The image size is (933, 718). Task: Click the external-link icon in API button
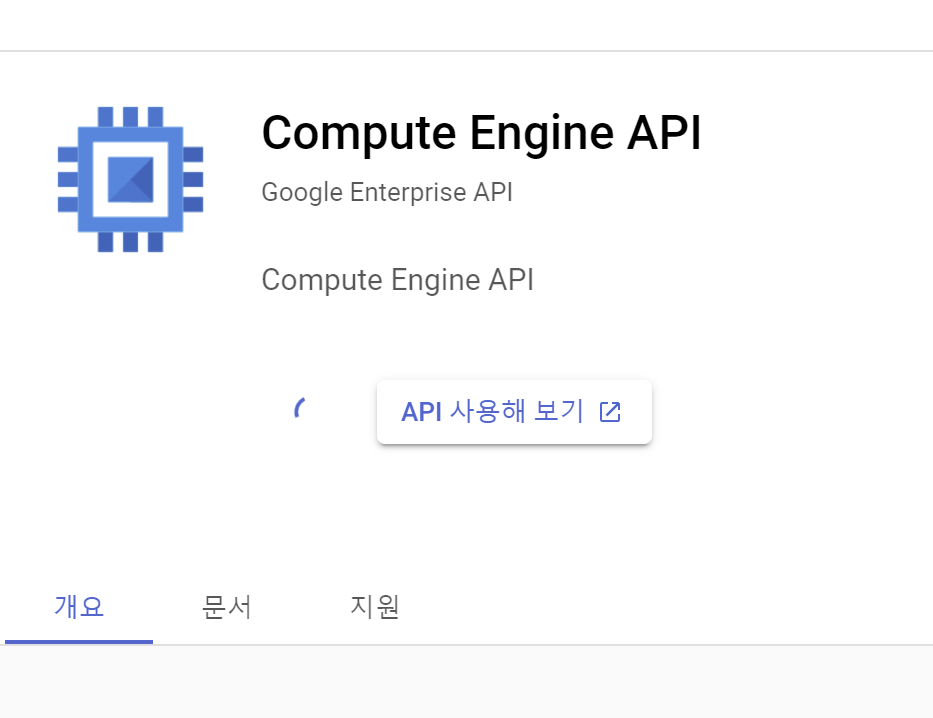click(x=610, y=412)
